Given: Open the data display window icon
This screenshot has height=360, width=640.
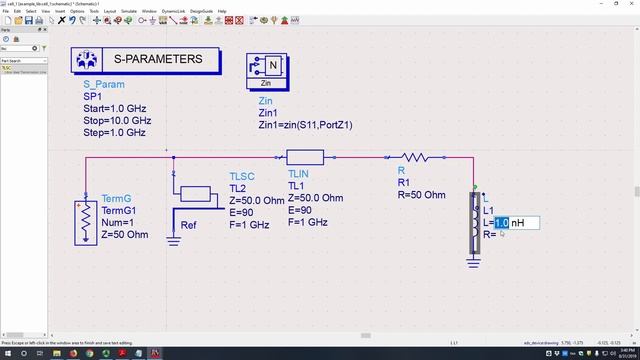Looking at the screenshot, I should (295, 20).
